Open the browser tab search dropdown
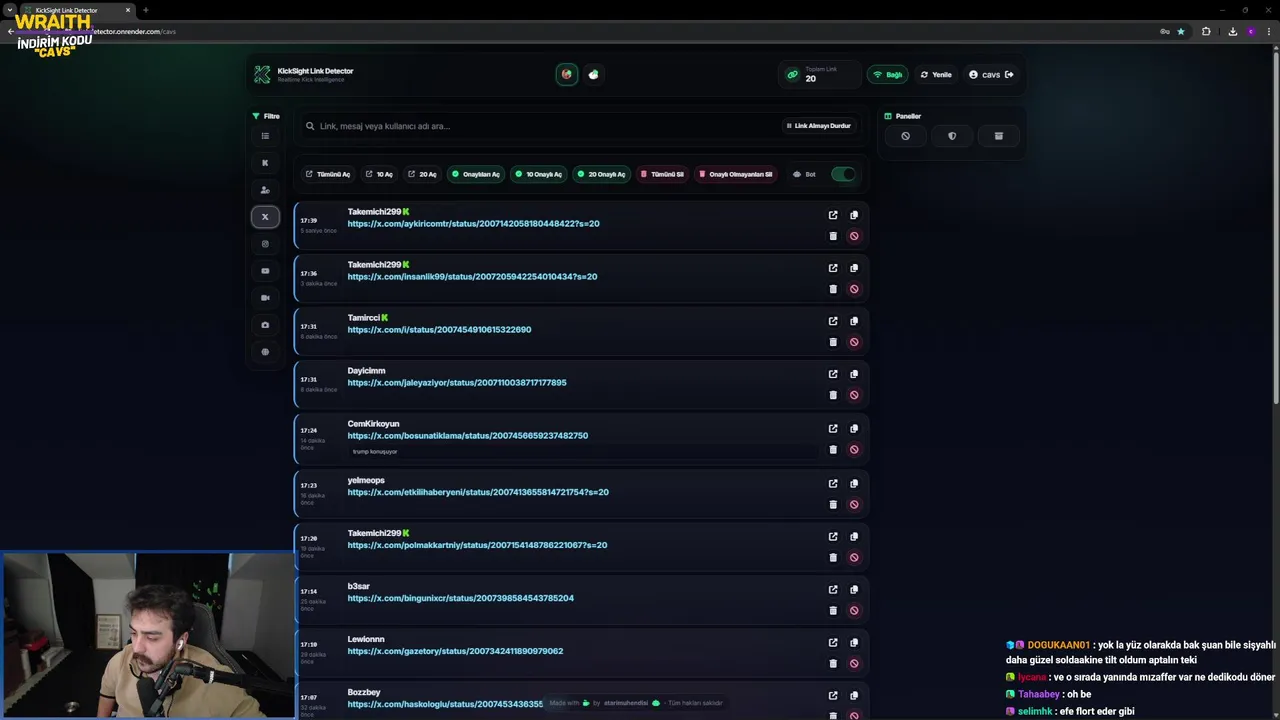Viewport: 1280px width, 720px height. click(x=10, y=10)
